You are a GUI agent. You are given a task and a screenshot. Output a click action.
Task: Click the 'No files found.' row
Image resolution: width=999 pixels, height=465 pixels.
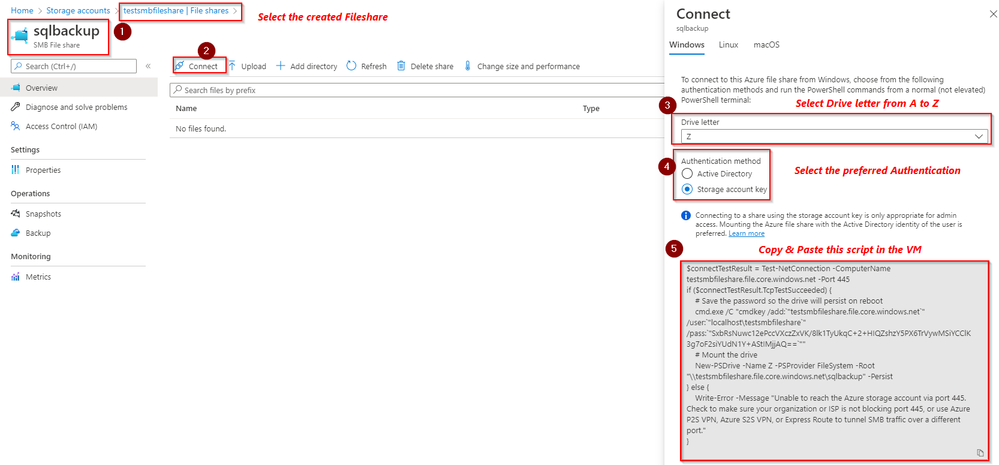point(417,129)
